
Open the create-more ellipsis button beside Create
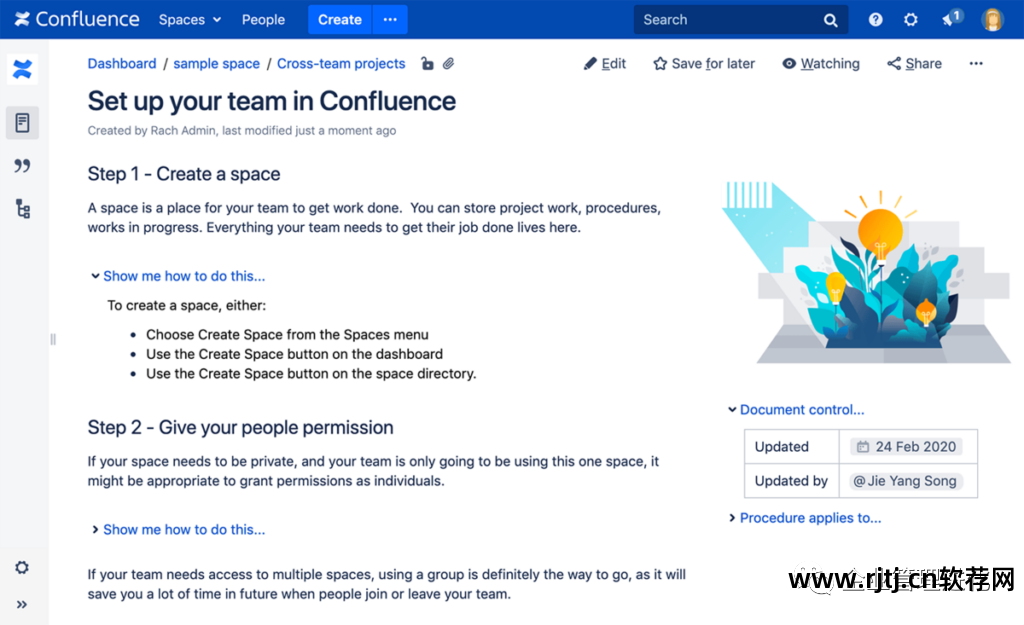(x=390, y=20)
